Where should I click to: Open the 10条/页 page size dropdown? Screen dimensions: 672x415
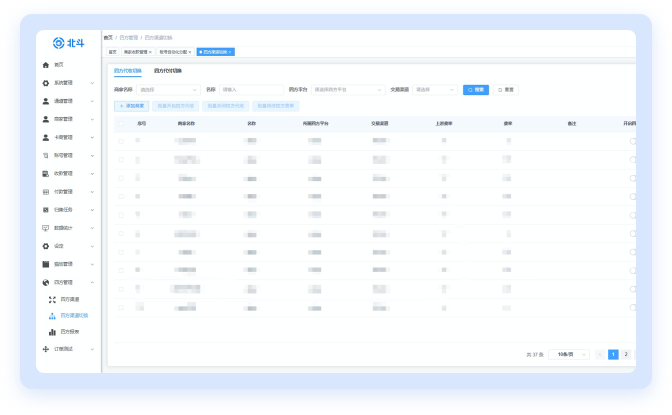click(568, 354)
